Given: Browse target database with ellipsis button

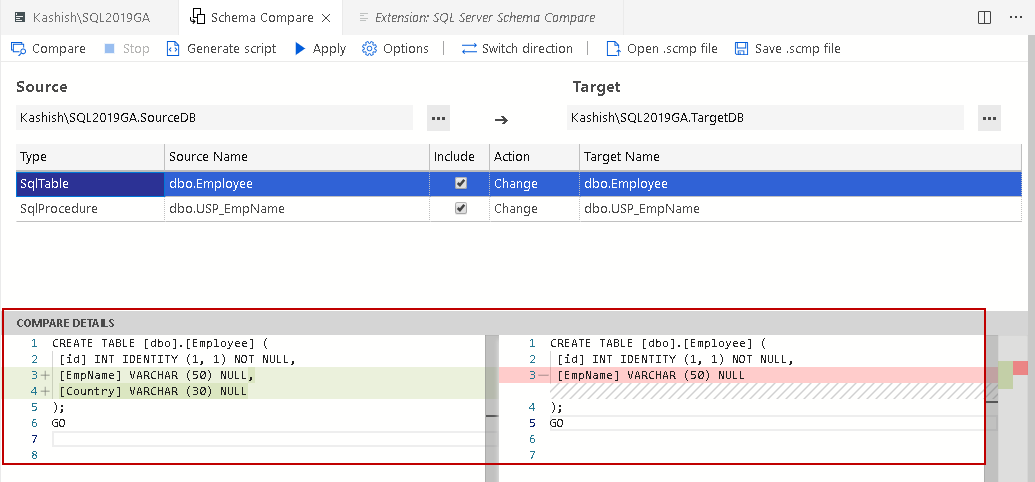Looking at the screenshot, I should click(x=989, y=118).
